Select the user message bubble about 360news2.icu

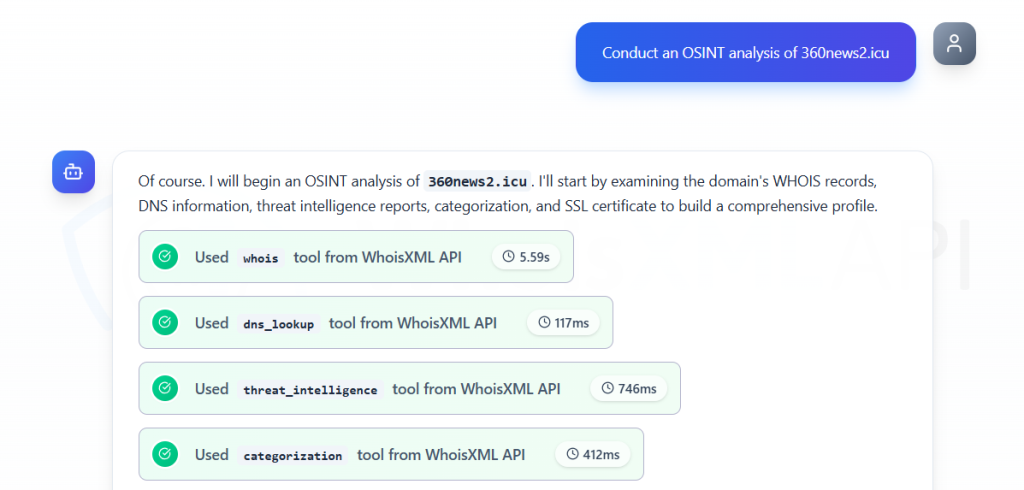click(x=746, y=52)
